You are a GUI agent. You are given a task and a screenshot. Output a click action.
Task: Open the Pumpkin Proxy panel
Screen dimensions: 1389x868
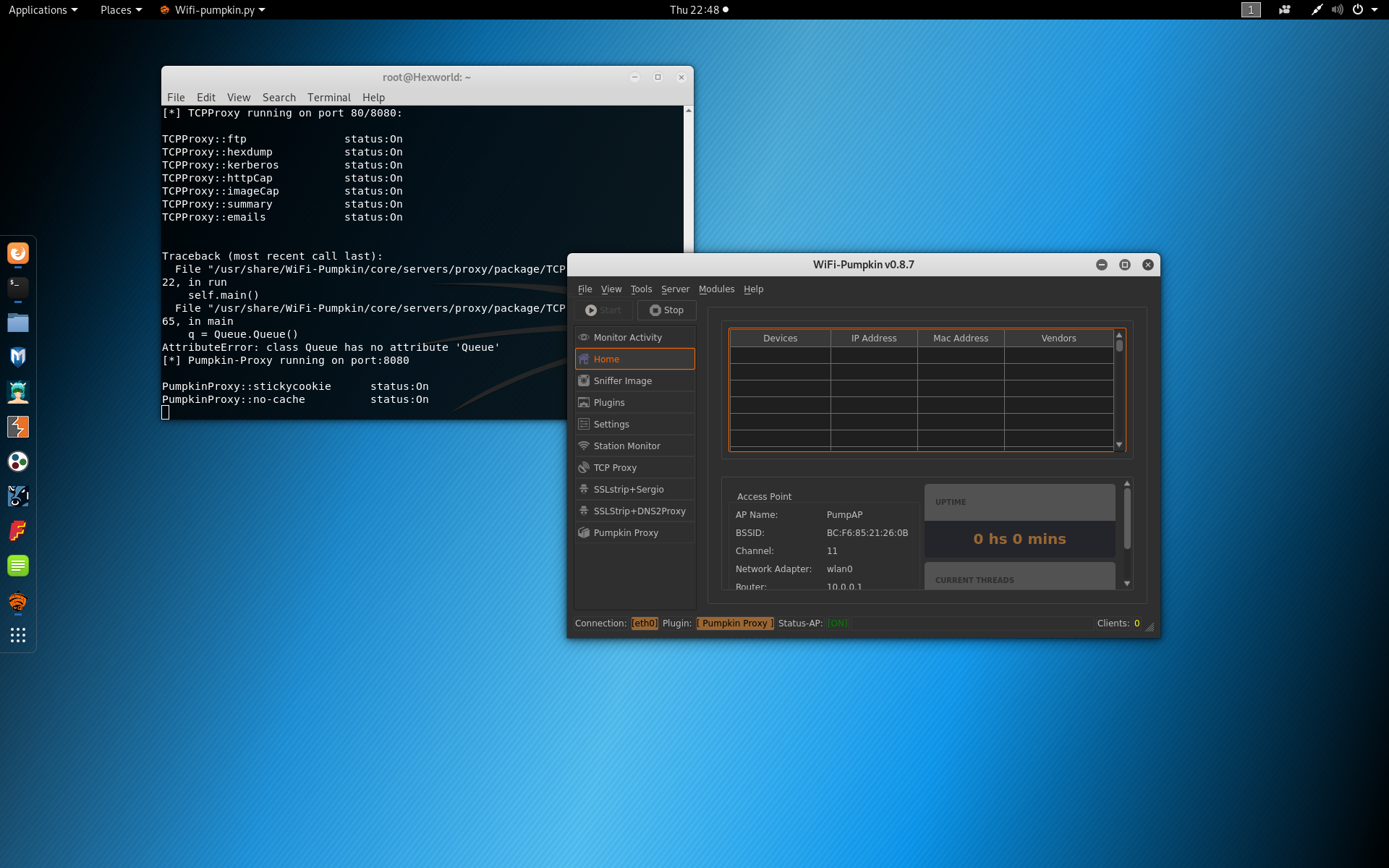point(626,532)
